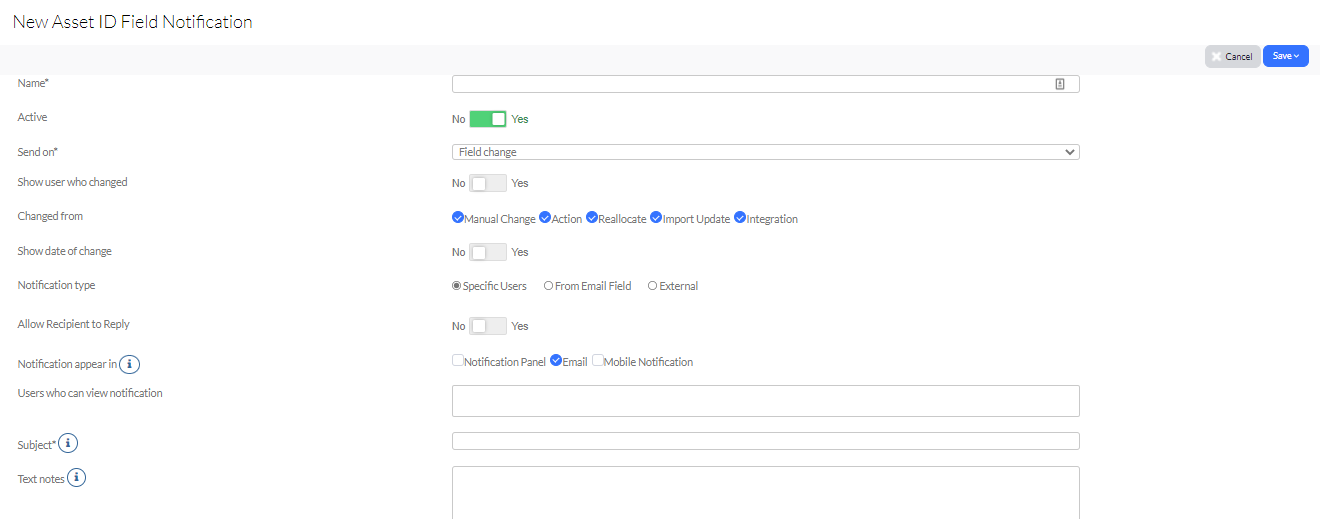Click the icon inside Name field

point(1060,84)
